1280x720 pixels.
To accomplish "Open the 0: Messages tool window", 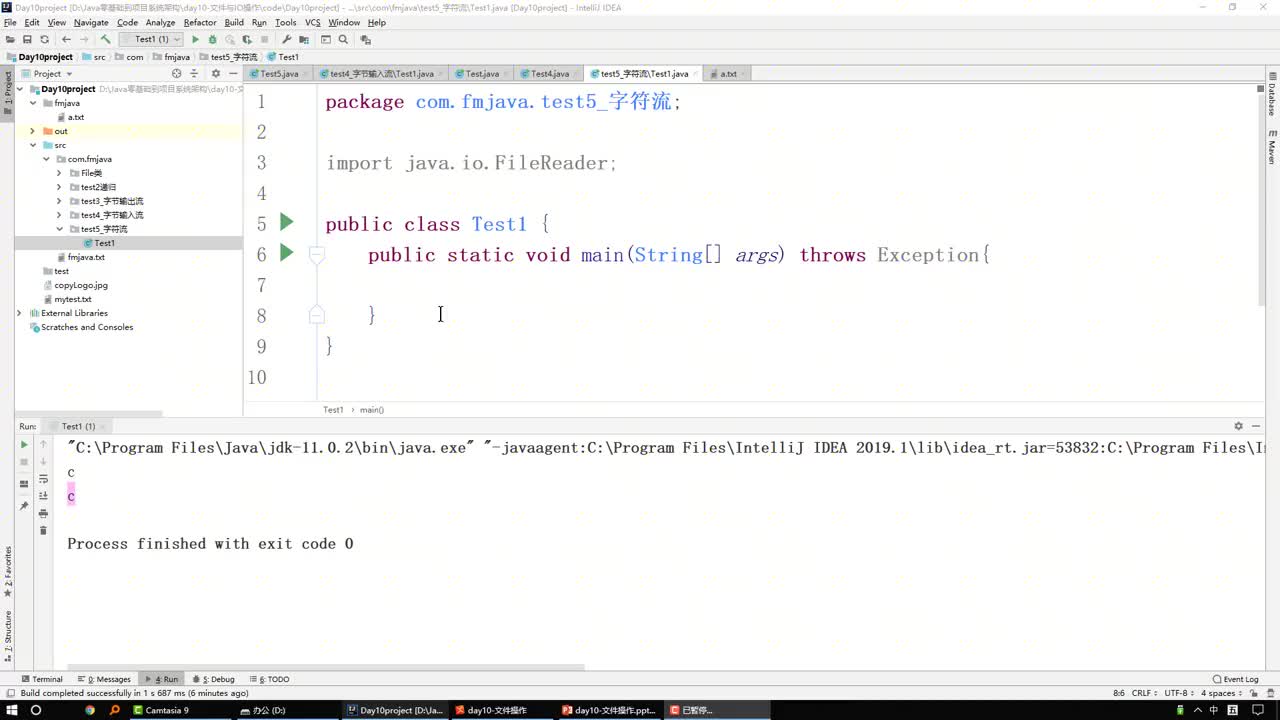I will click(105, 679).
